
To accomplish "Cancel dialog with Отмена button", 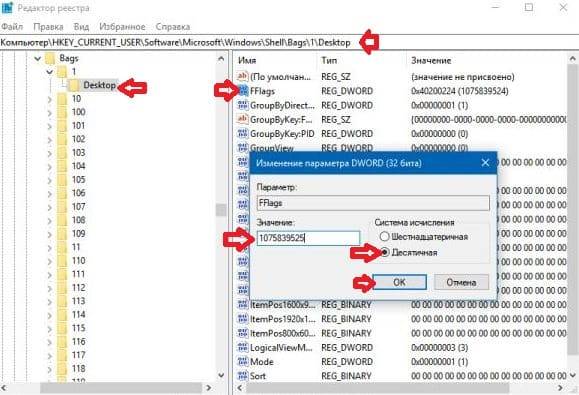I will coord(461,282).
